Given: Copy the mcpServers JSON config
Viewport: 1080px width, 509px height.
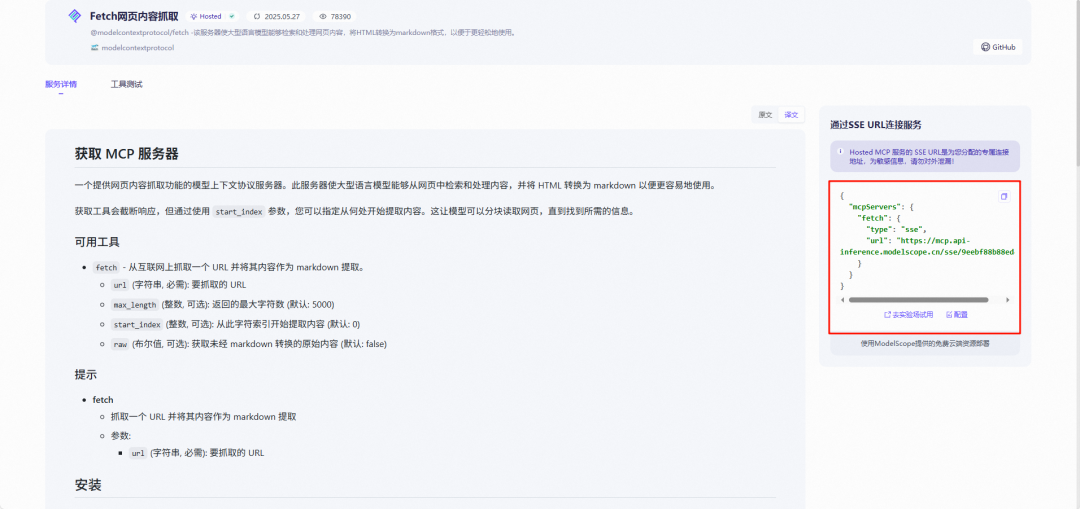Looking at the screenshot, I should [x=1004, y=197].
